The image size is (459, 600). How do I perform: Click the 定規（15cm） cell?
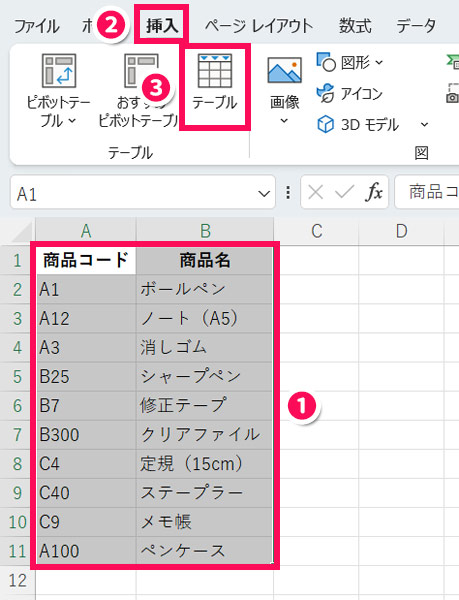205,464
